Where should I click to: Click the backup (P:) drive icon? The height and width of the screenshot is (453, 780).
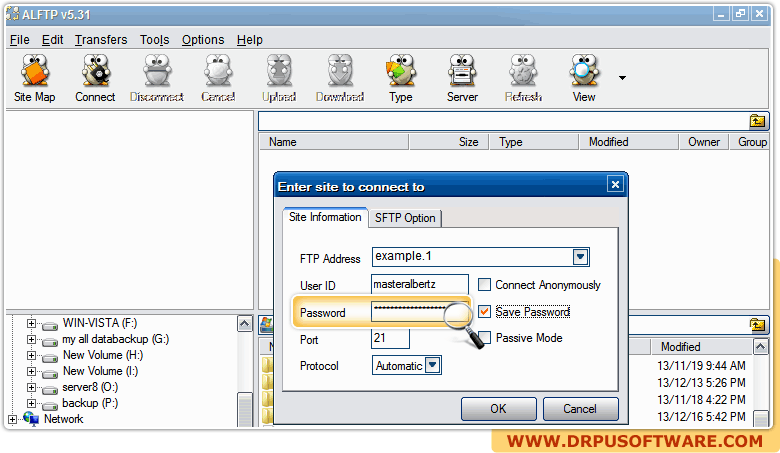pyautogui.click(x=50, y=405)
